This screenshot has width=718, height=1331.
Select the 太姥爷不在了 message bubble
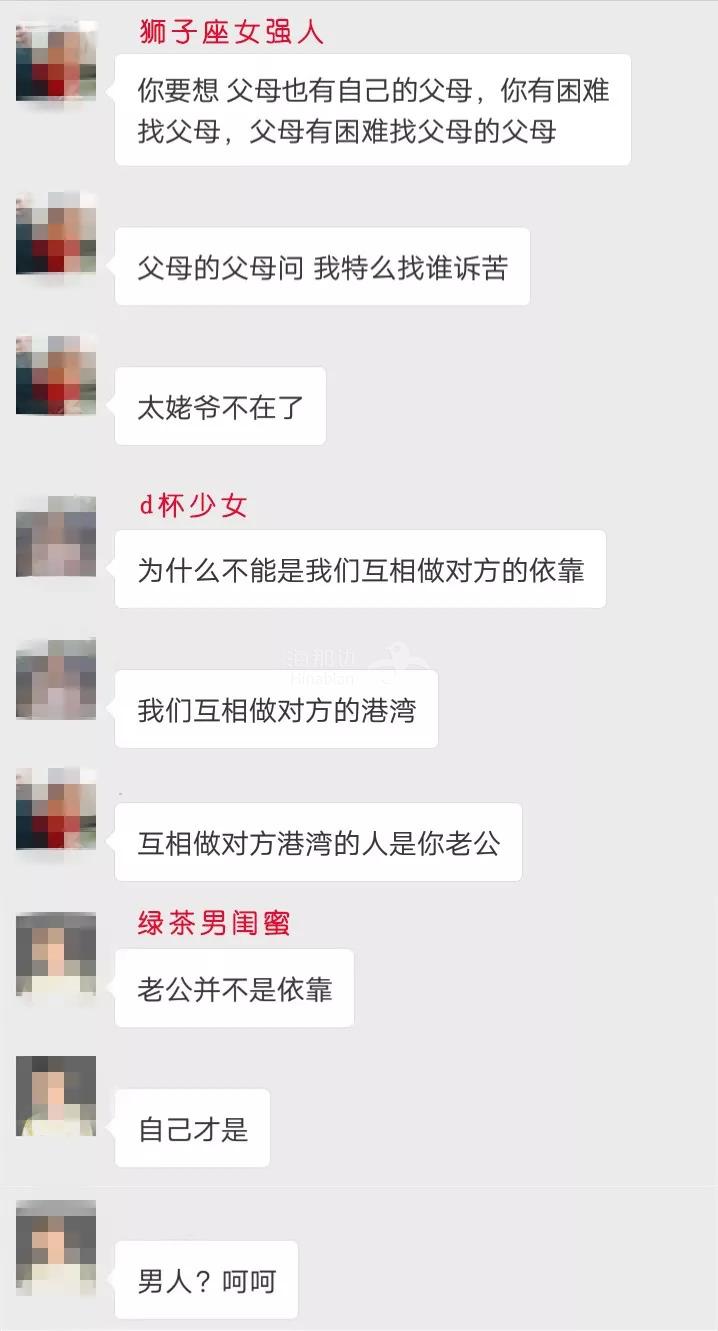[220, 406]
